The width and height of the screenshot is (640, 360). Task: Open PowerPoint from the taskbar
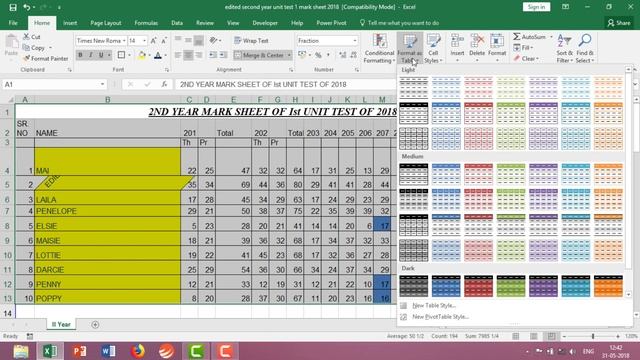tap(80, 351)
